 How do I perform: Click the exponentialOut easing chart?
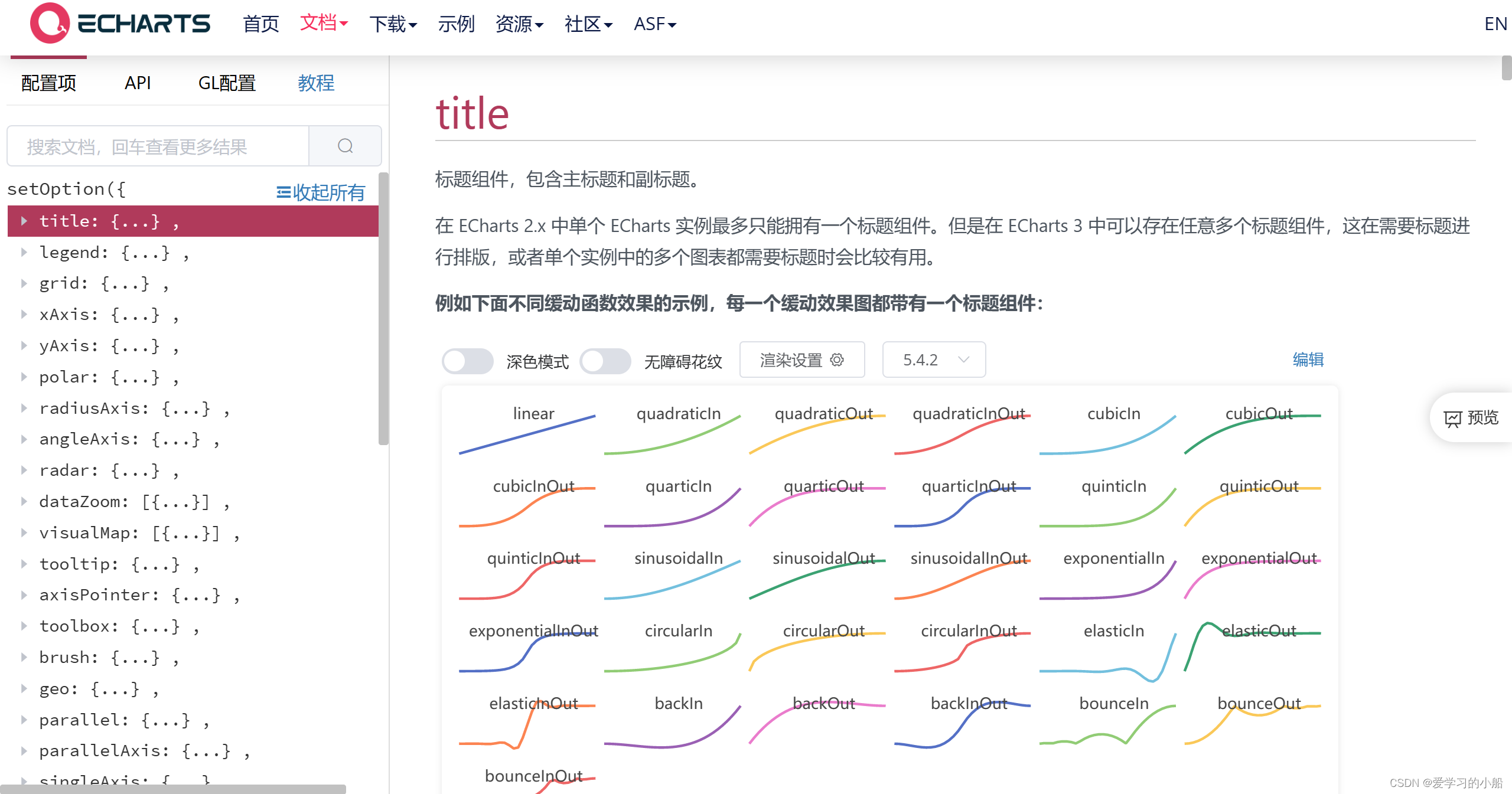pos(1253,575)
